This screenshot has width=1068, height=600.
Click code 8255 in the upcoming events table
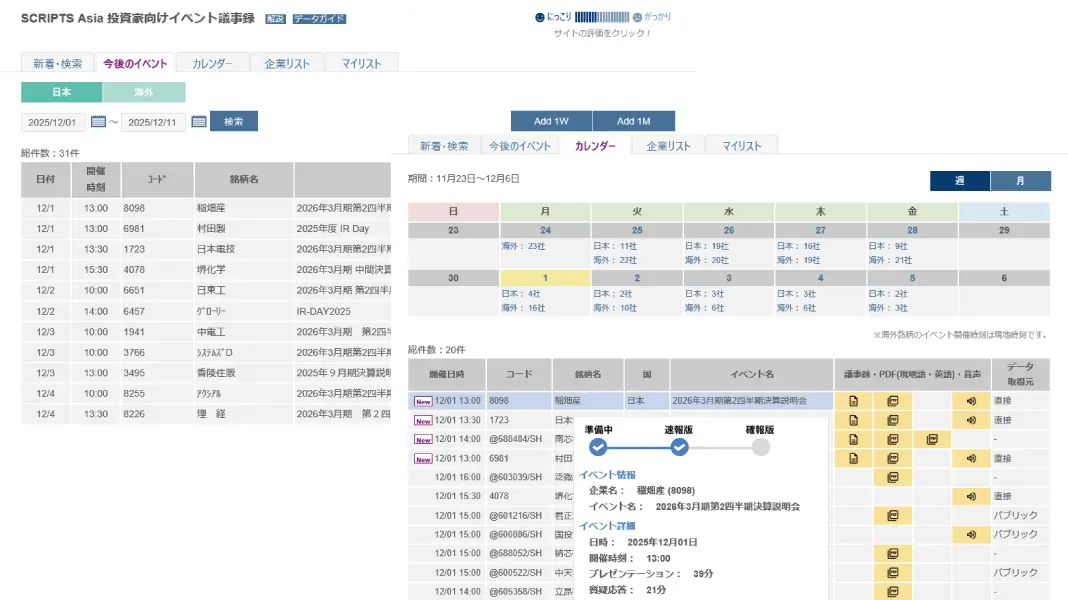click(134, 394)
